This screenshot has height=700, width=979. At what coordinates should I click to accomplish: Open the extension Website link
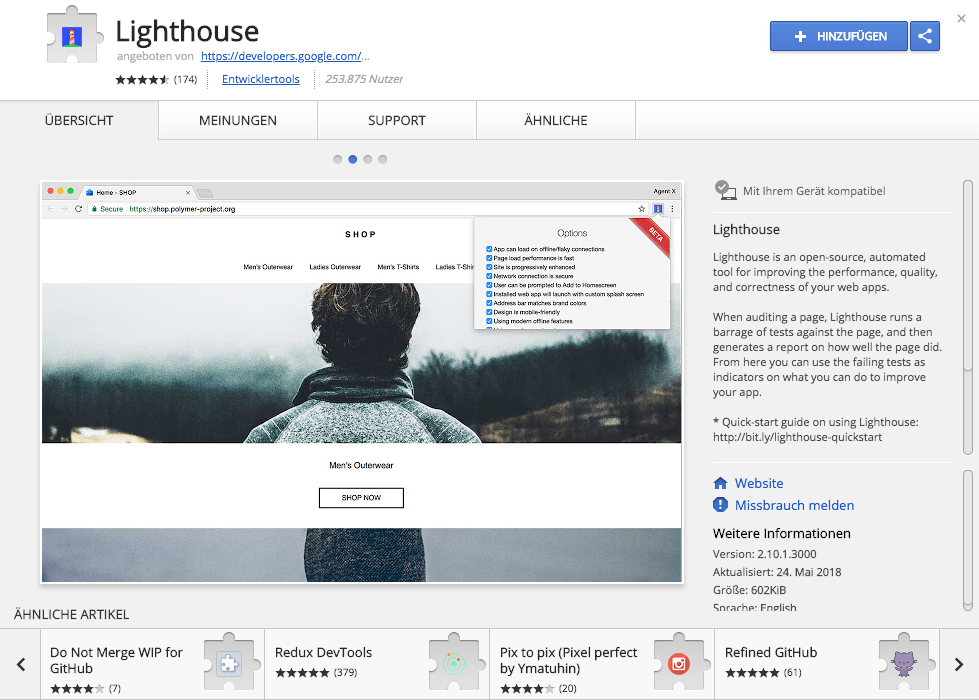pyautogui.click(x=759, y=483)
